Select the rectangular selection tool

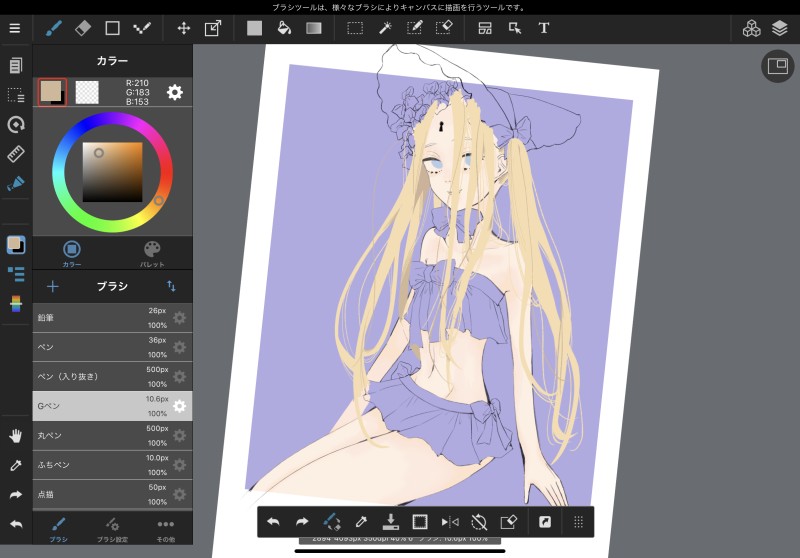[355, 28]
